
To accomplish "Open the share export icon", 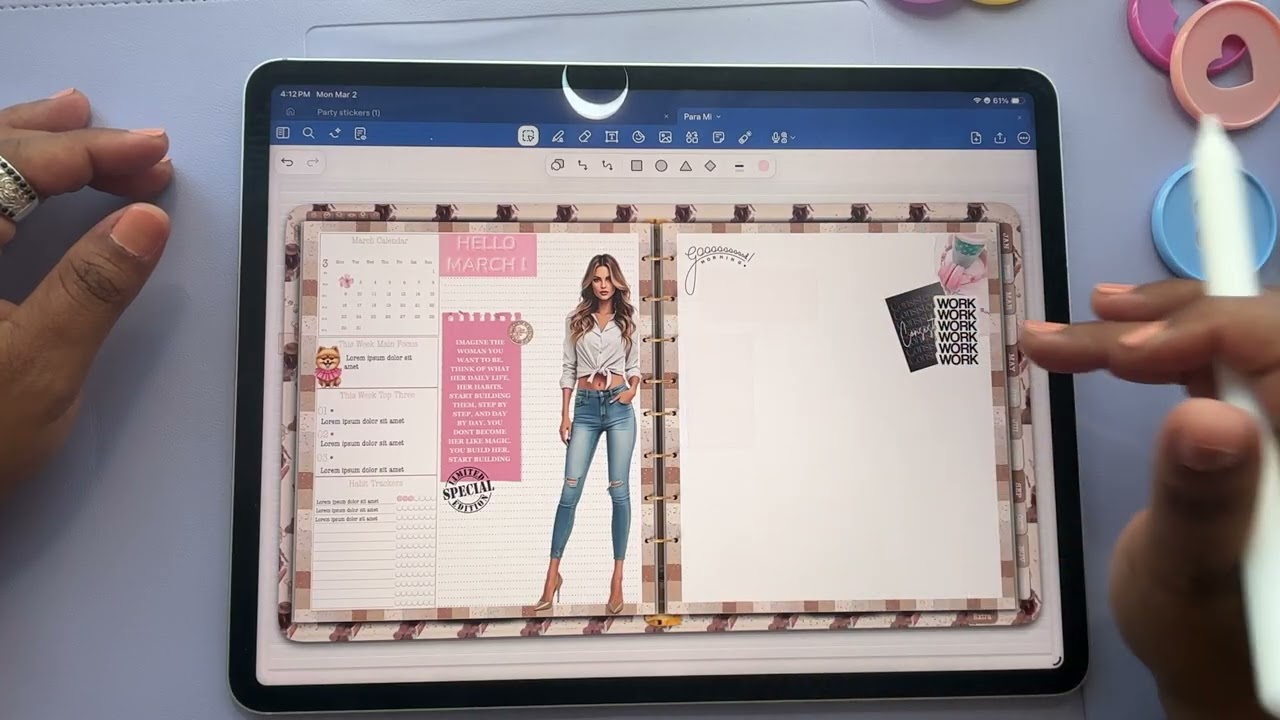I will pyautogui.click(x=1000, y=138).
